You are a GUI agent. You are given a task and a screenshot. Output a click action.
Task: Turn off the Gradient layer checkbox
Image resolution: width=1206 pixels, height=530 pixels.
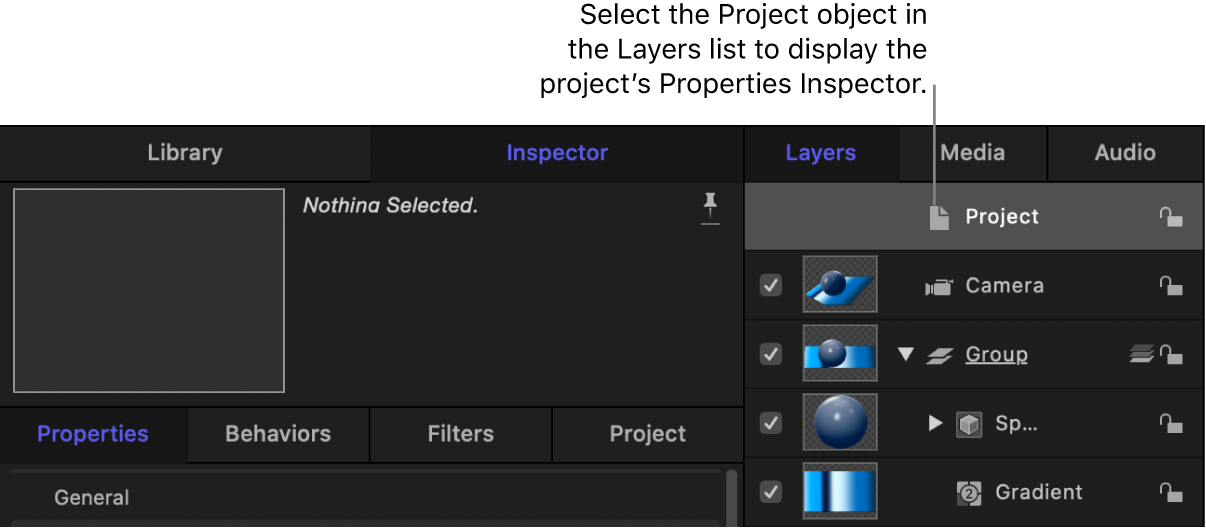tap(771, 491)
